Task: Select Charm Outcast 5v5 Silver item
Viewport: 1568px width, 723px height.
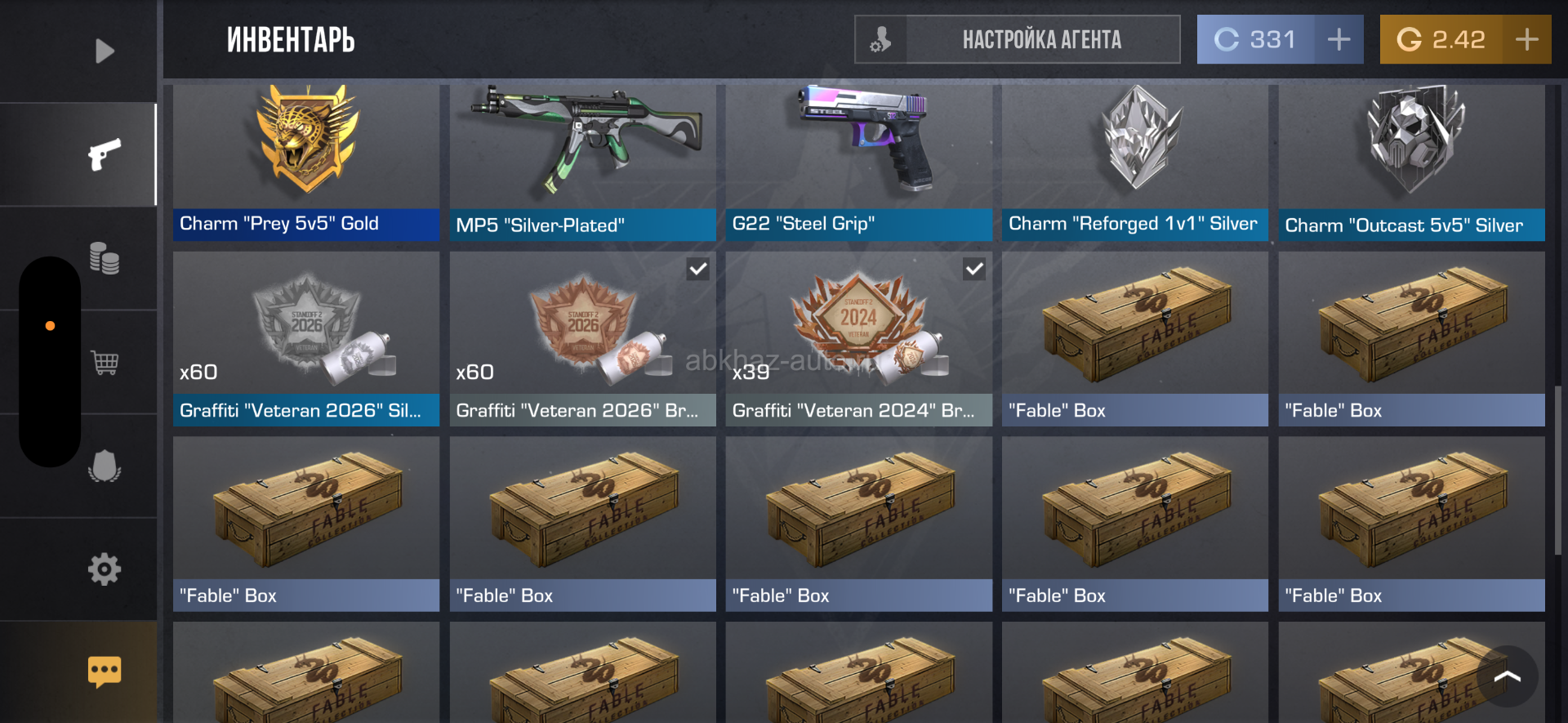Action: point(1411,163)
